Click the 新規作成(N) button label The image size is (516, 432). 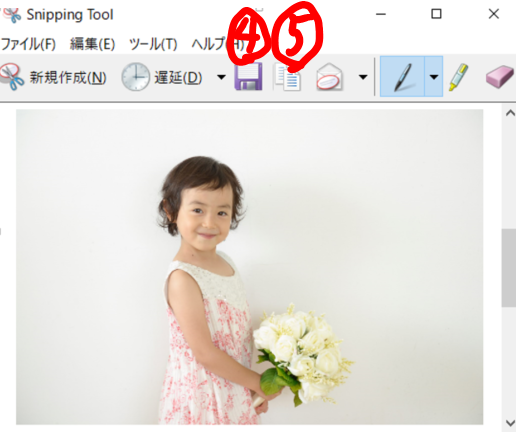point(68,77)
